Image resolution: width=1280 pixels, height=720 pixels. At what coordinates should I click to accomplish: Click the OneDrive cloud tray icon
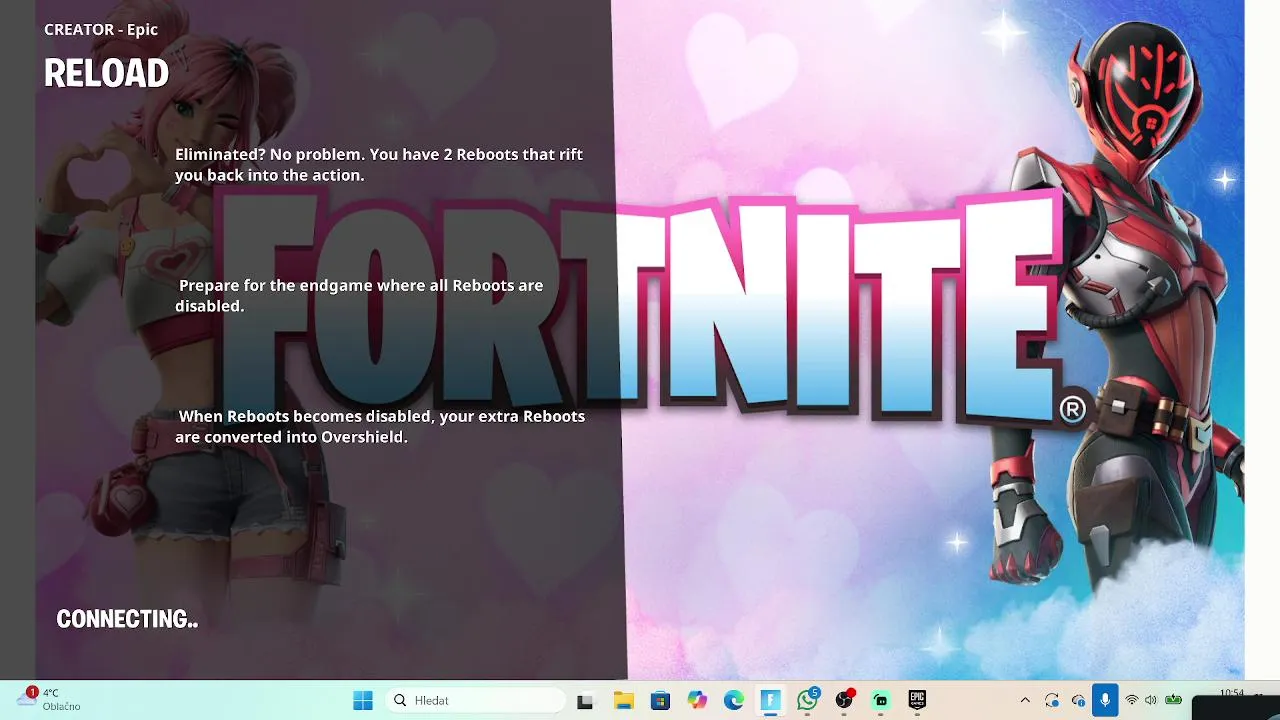pos(1078,701)
